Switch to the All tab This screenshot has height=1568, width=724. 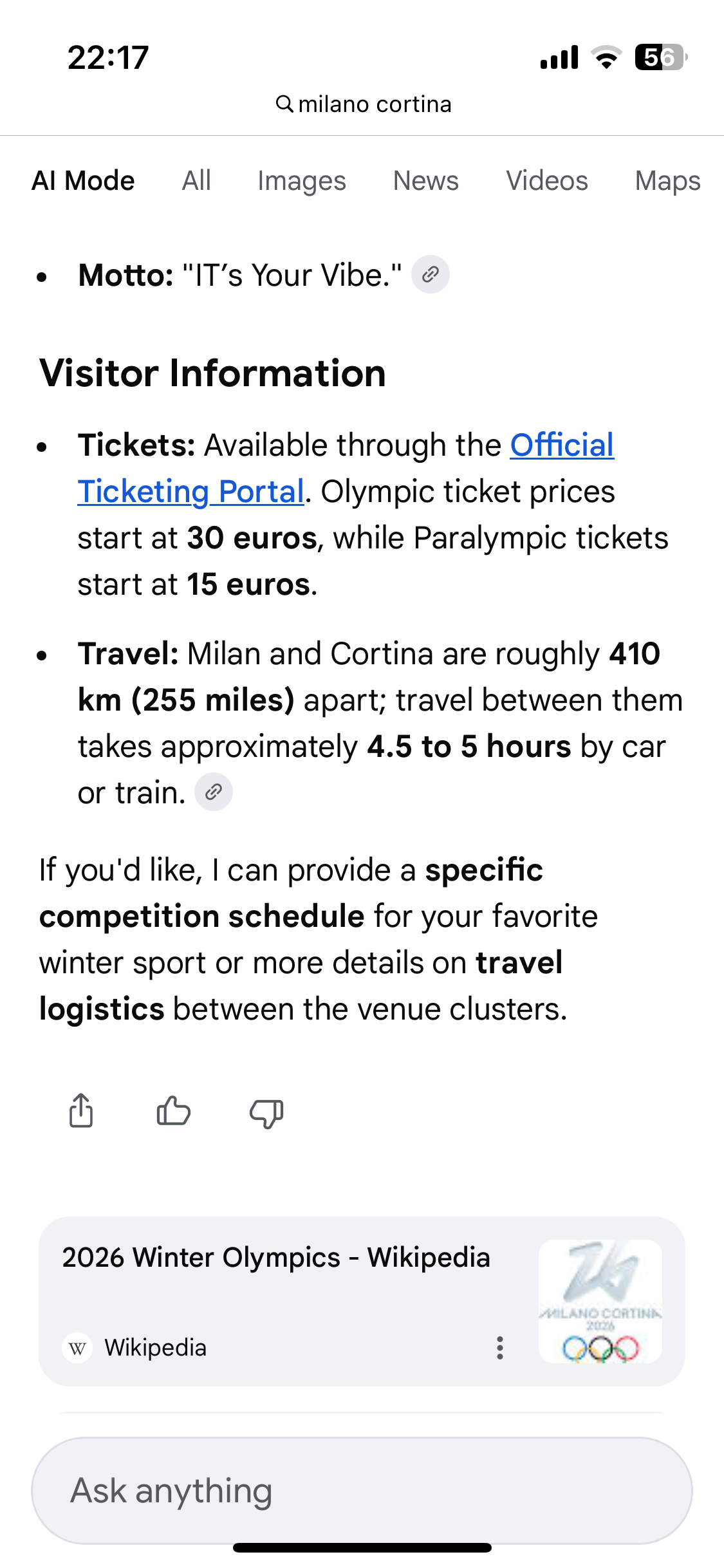click(196, 181)
